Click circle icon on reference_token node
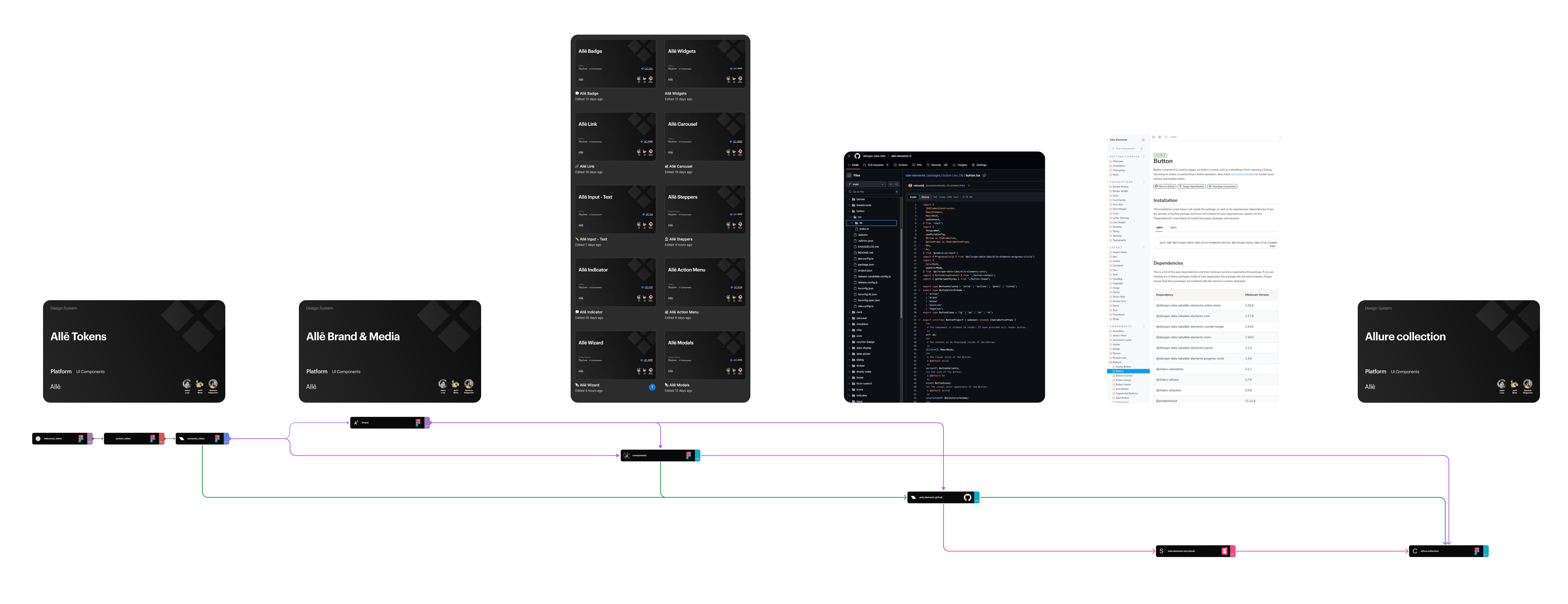 pos(38,439)
